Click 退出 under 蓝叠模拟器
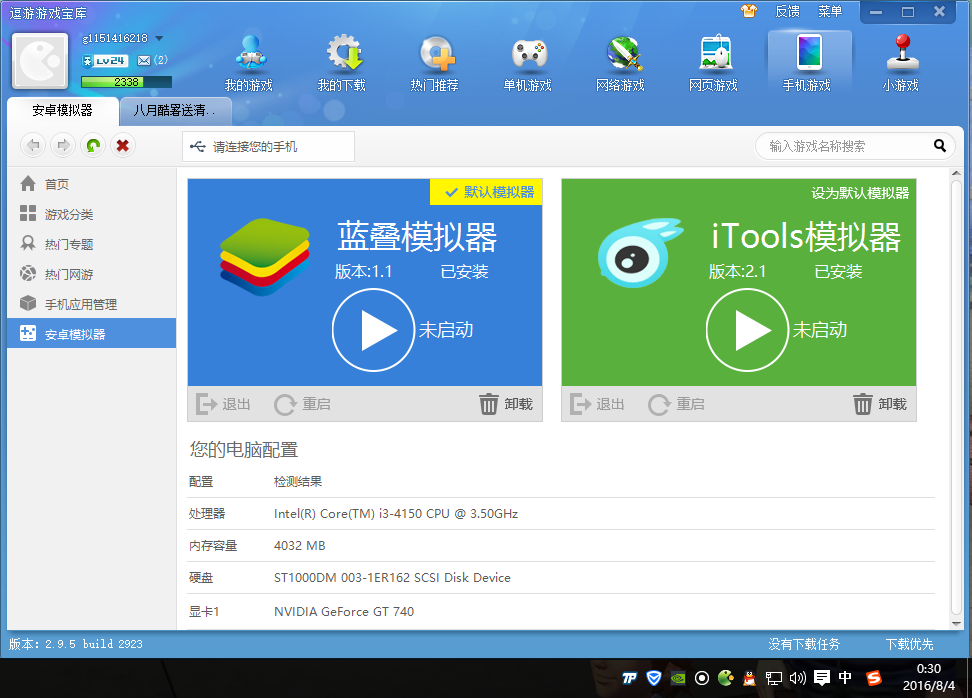This screenshot has width=972, height=698. coord(223,404)
